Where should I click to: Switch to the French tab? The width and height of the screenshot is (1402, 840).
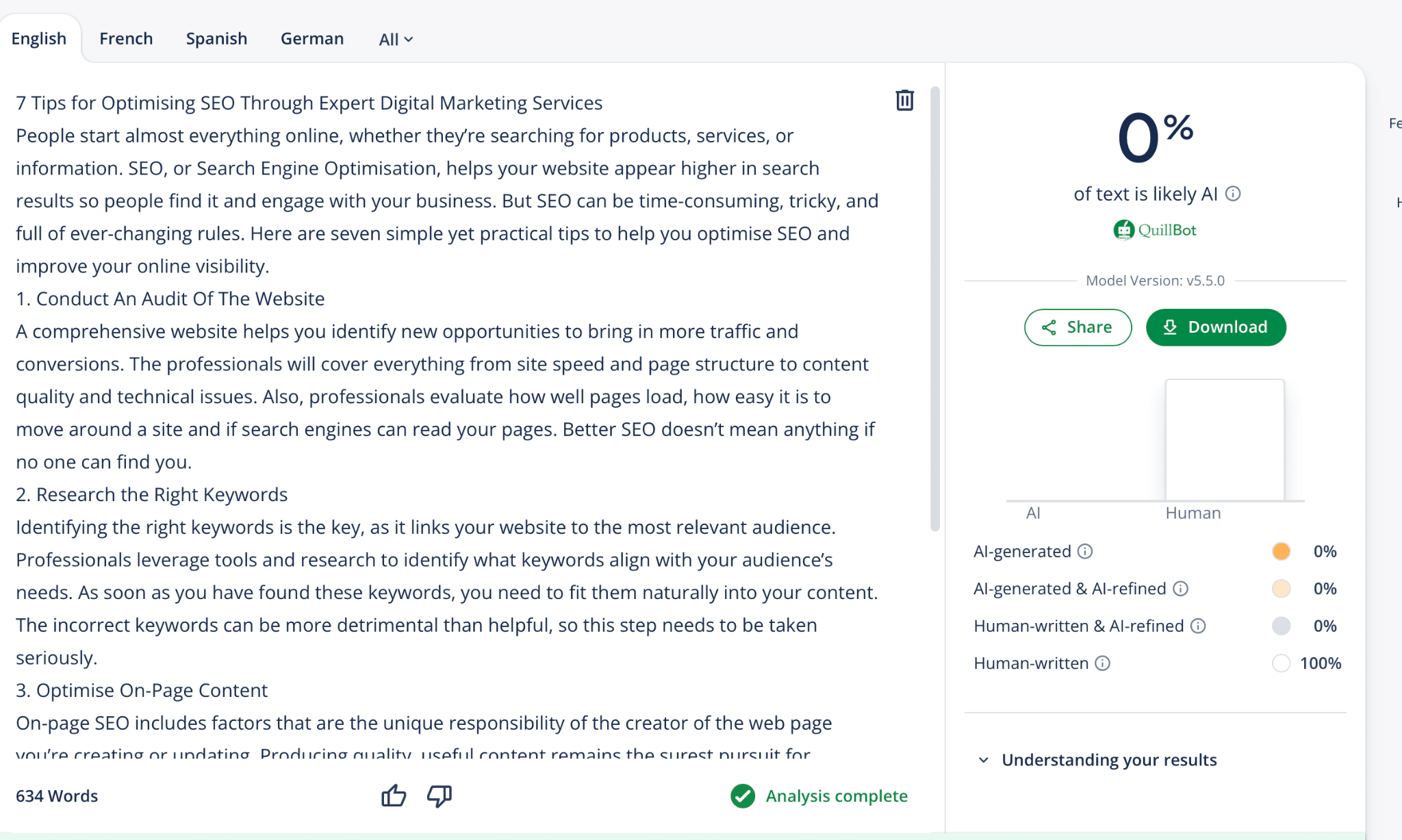(x=126, y=38)
